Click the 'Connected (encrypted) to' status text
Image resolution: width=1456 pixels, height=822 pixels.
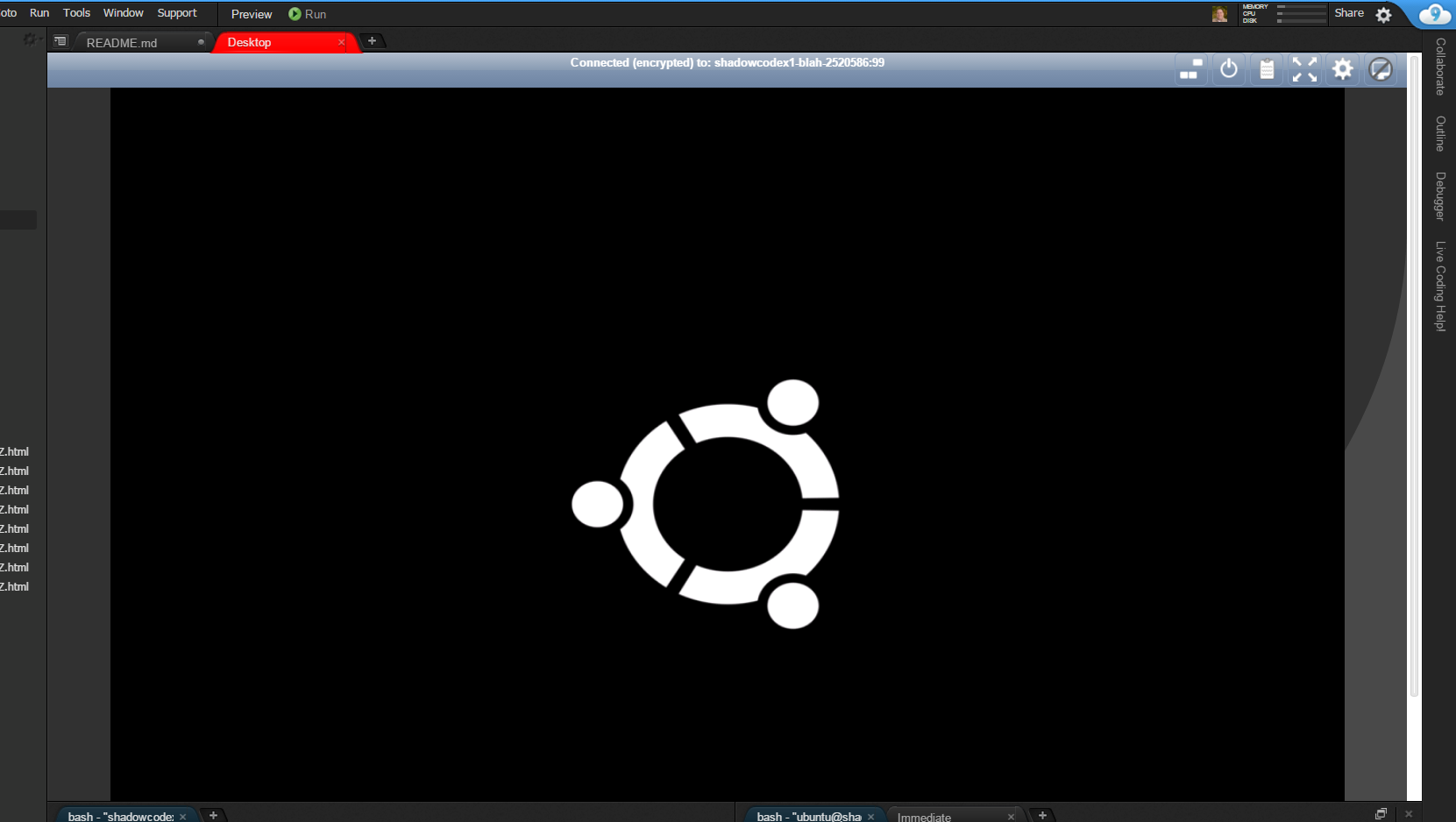coord(728,62)
